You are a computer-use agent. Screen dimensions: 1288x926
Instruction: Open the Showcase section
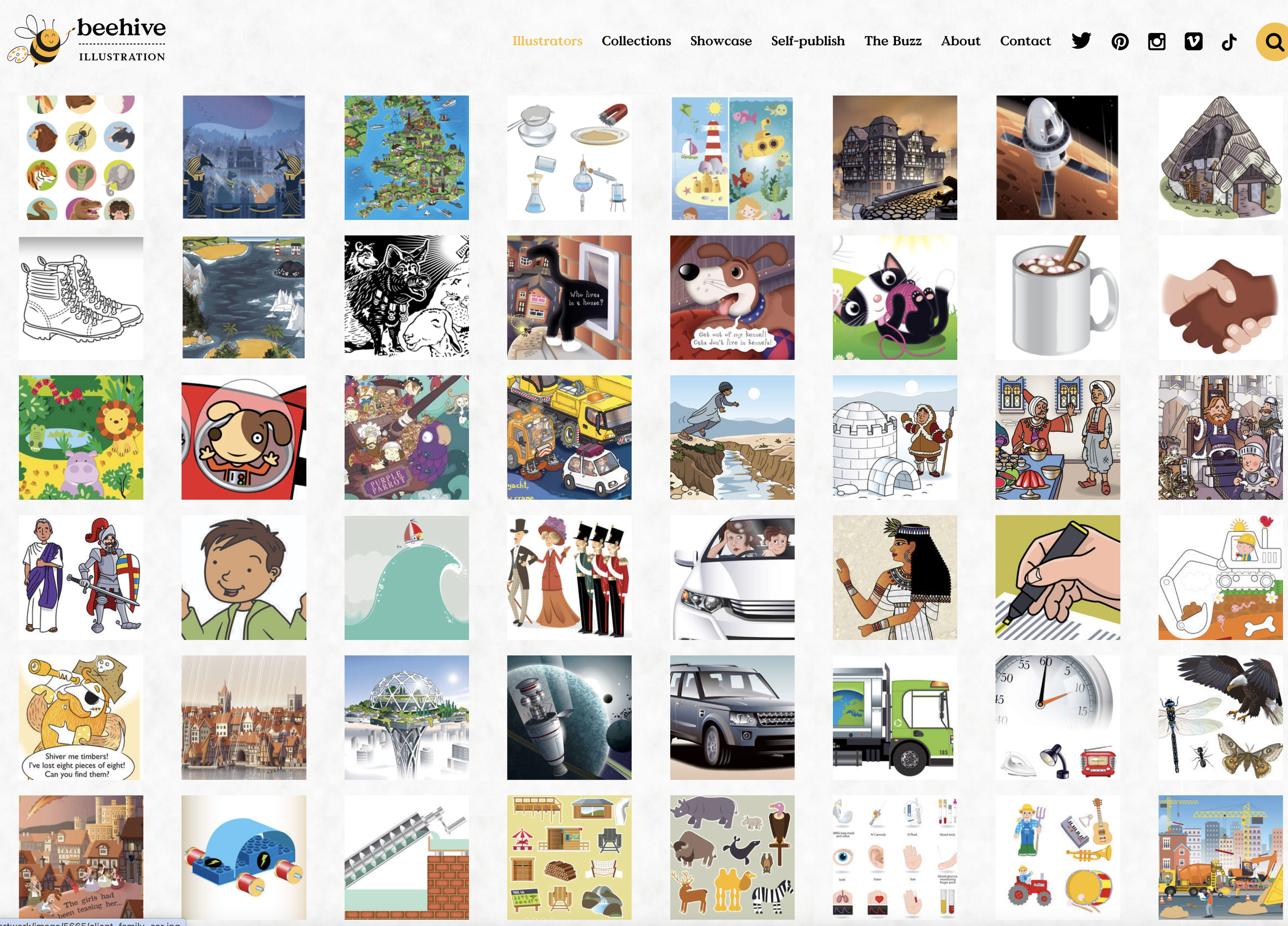pos(721,41)
